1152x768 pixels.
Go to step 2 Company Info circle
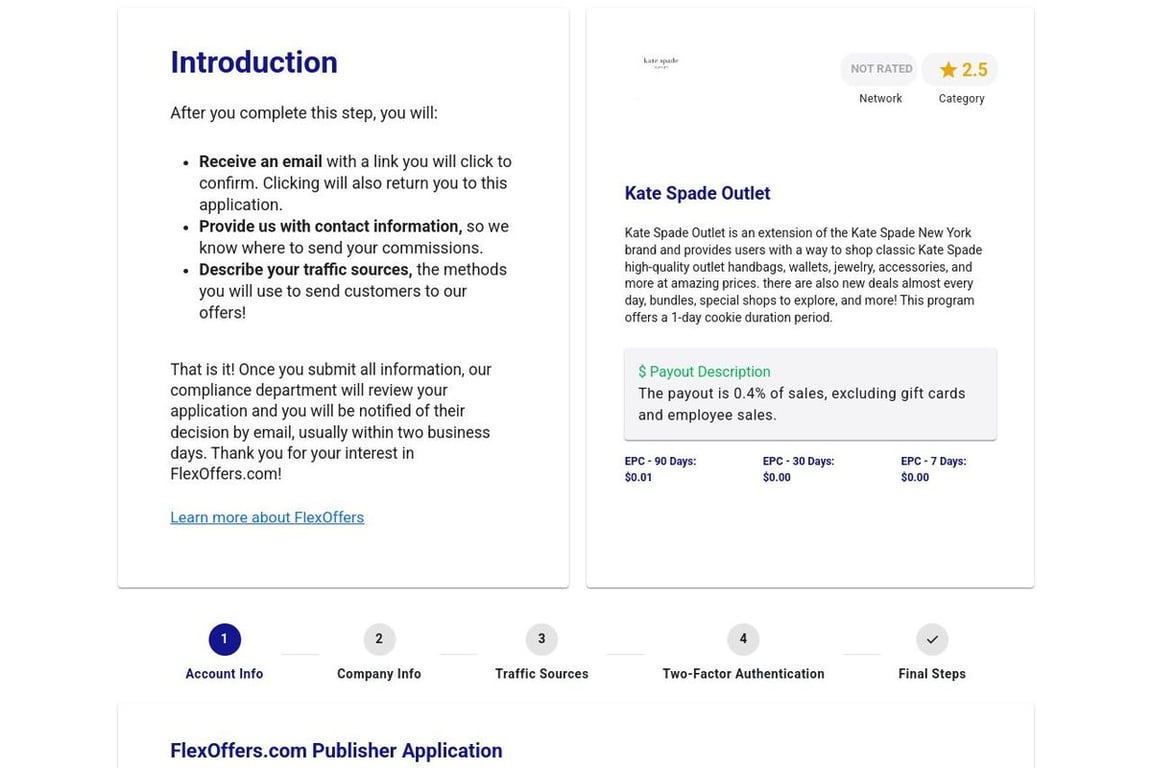pos(379,639)
